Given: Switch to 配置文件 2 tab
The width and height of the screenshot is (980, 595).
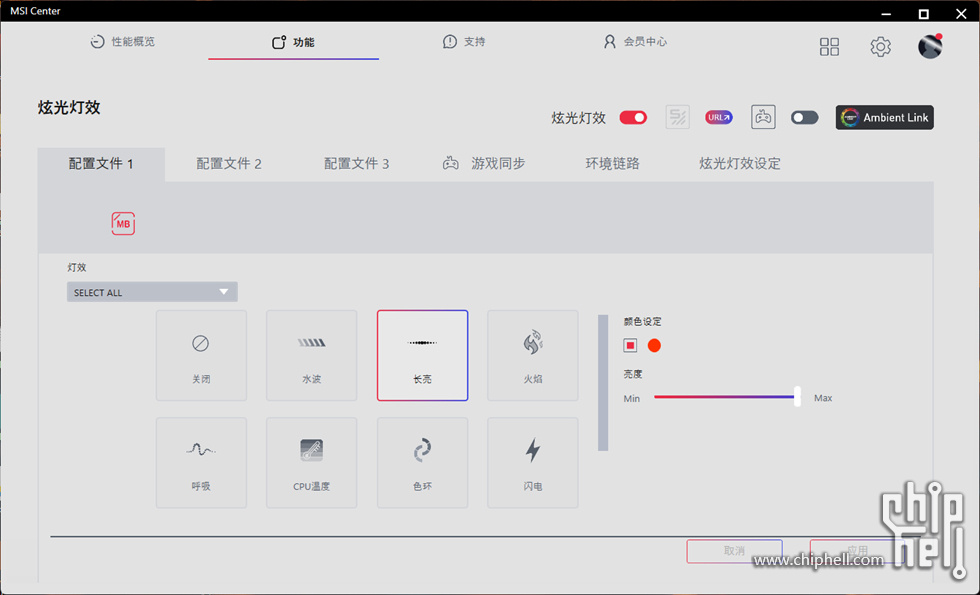Looking at the screenshot, I should coord(229,164).
